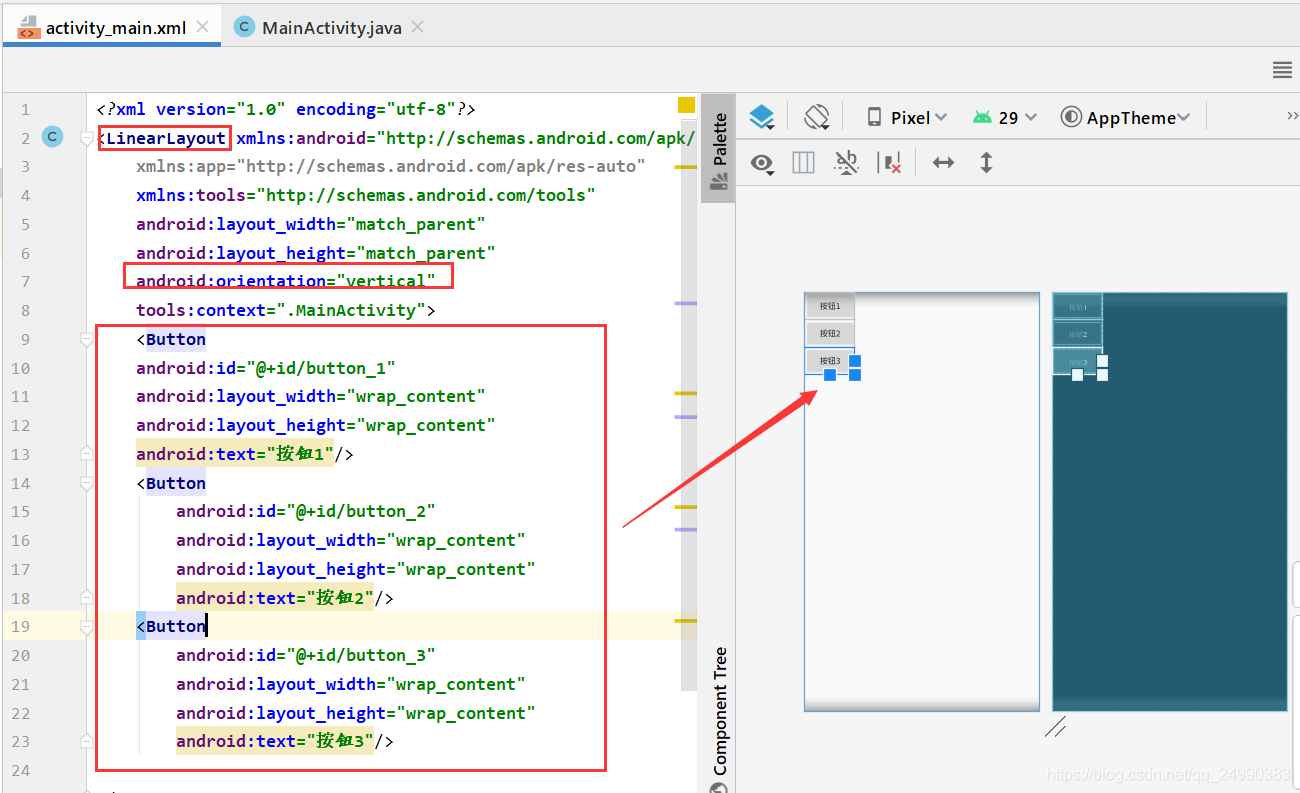The image size is (1300, 793).
Task: Click the orientation rotate icon
Action: 817,118
